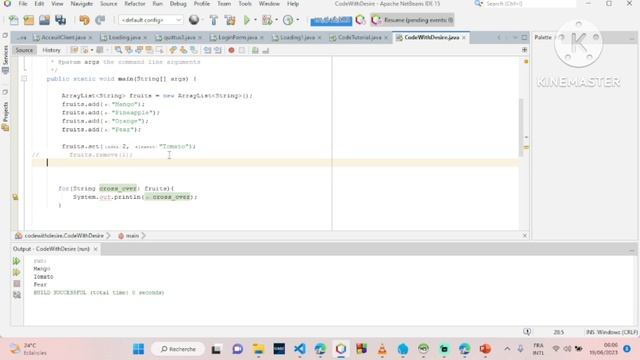
Task: Collapse the main method code fold
Action: (x=24, y=78)
